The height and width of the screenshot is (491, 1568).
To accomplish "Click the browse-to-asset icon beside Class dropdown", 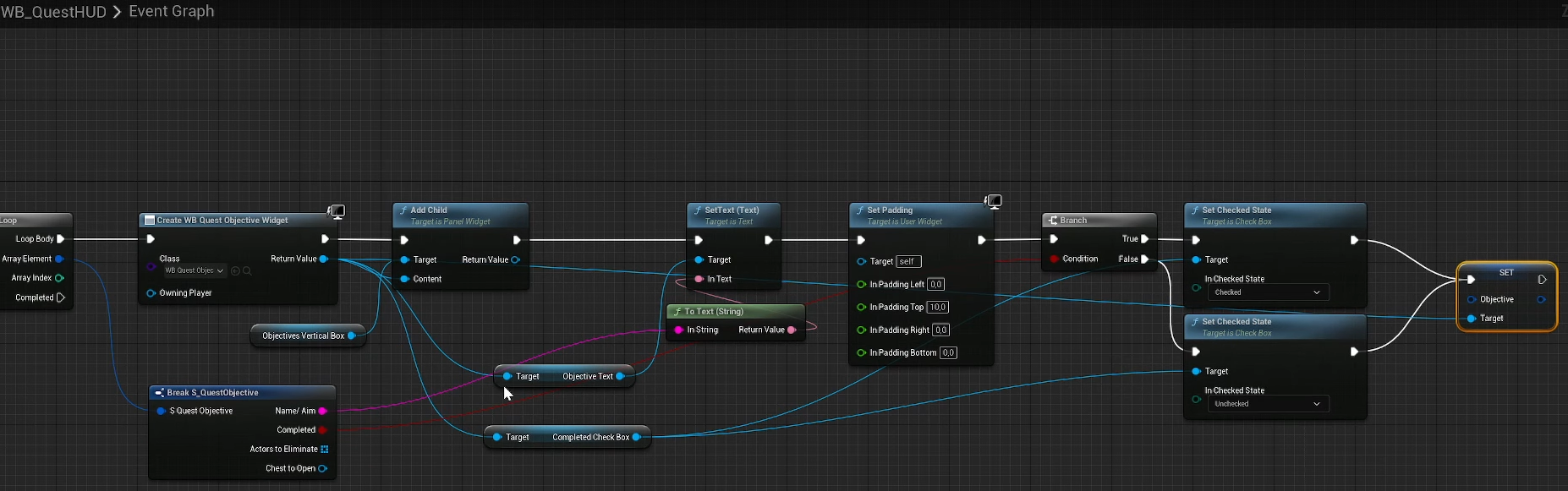I will (x=236, y=270).
